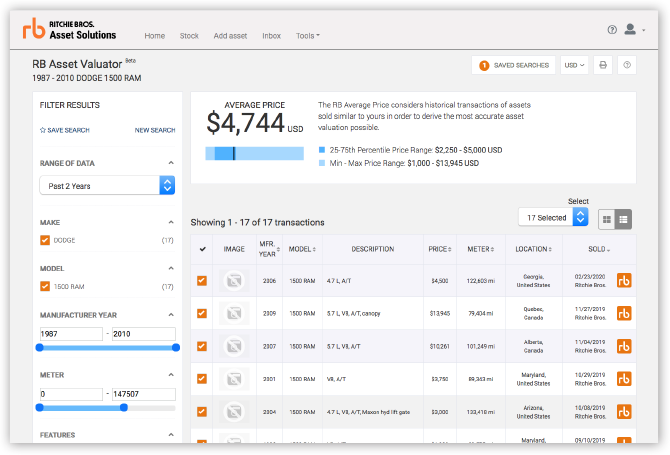Click rb logo for 10/29/2019 Maryland row
This screenshot has height=455, width=670.
tap(624, 379)
